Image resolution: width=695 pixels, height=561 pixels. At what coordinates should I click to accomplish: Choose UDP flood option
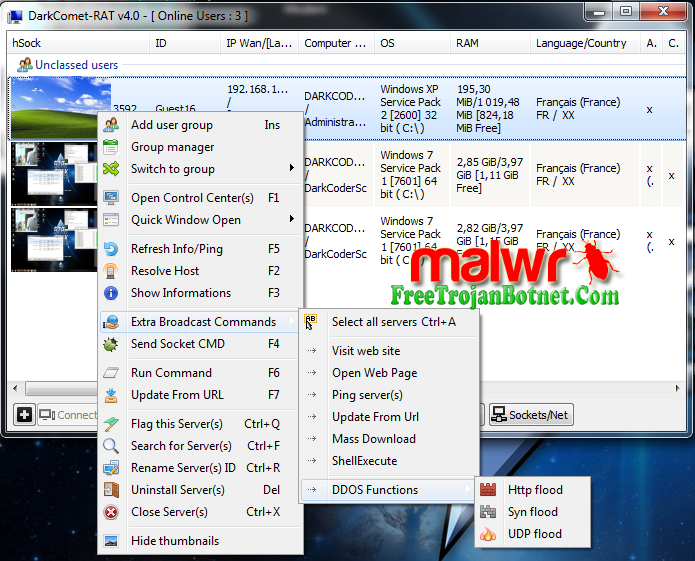click(x=533, y=534)
